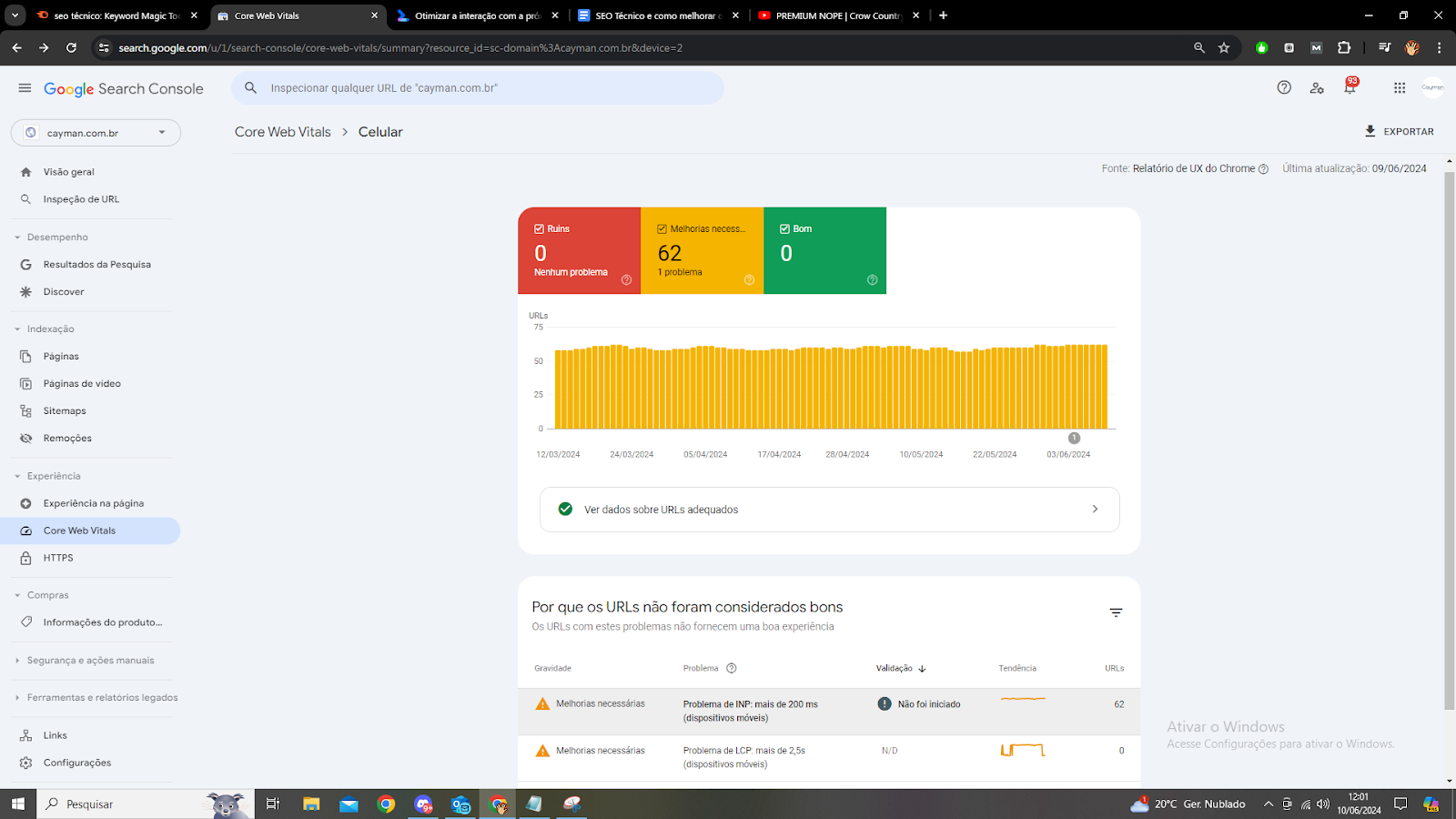Switch to SEO Técnico e como melhorar tab
The height and width of the screenshot is (819, 1456).
coord(659,15)
